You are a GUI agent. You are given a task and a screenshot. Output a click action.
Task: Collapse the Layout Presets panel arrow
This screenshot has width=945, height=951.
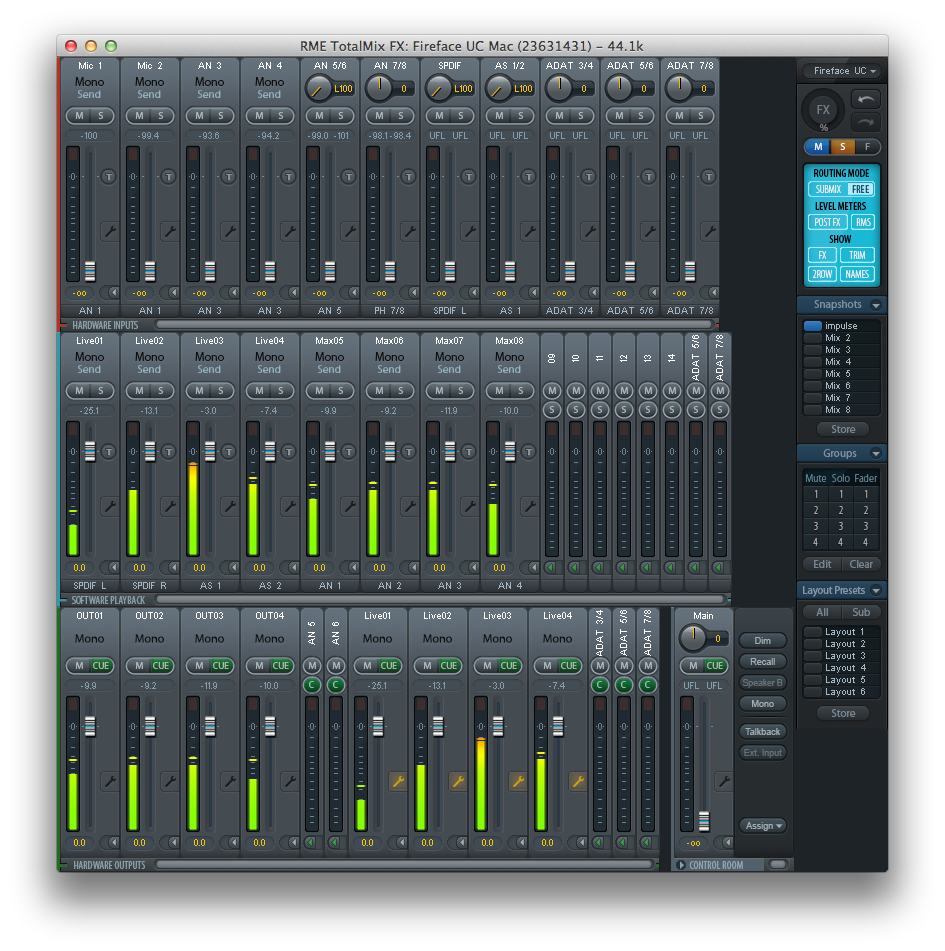pos(876,590)
